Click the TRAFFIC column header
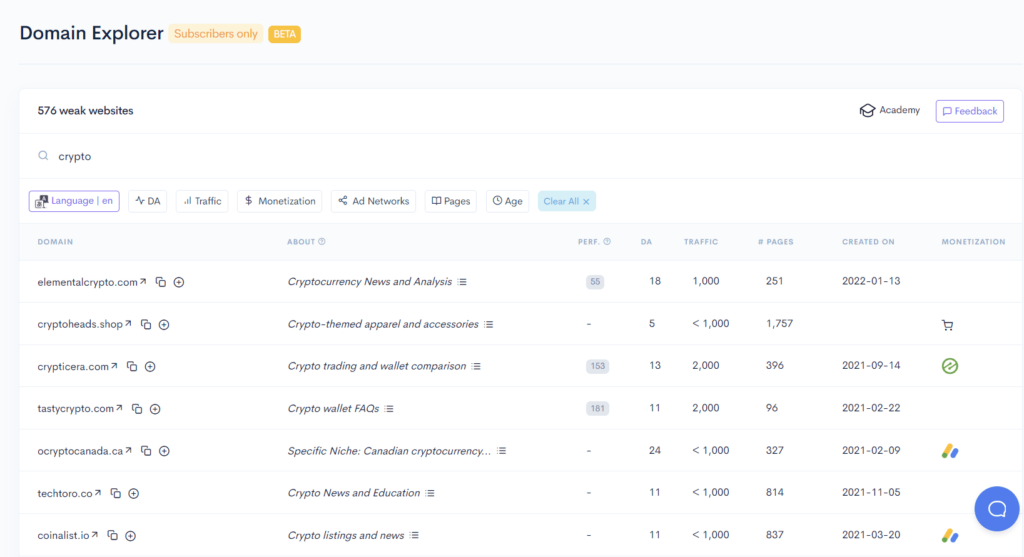Screen dimensions: 1024x557 coord(701,242)
